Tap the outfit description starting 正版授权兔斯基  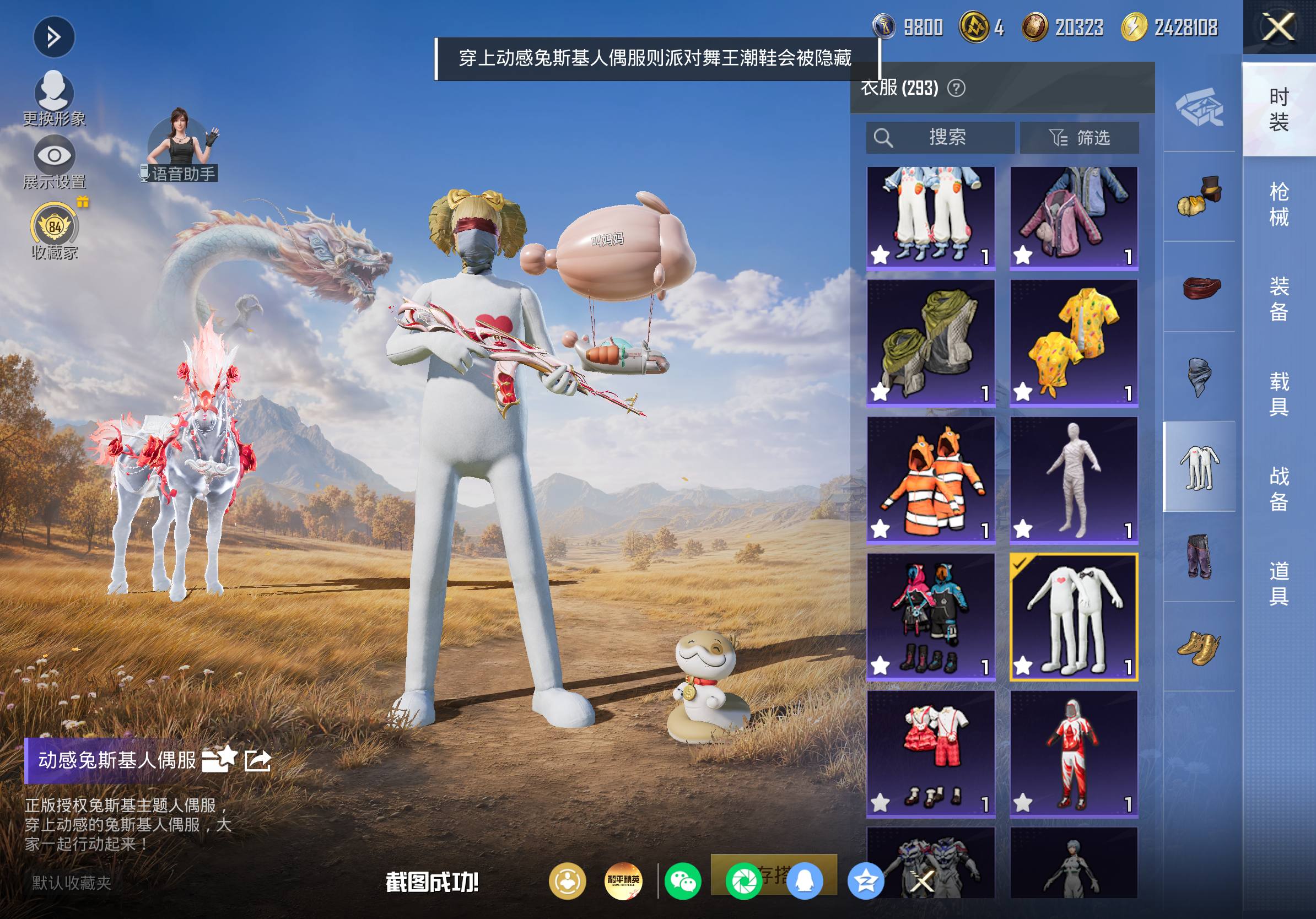click(128, 824)
